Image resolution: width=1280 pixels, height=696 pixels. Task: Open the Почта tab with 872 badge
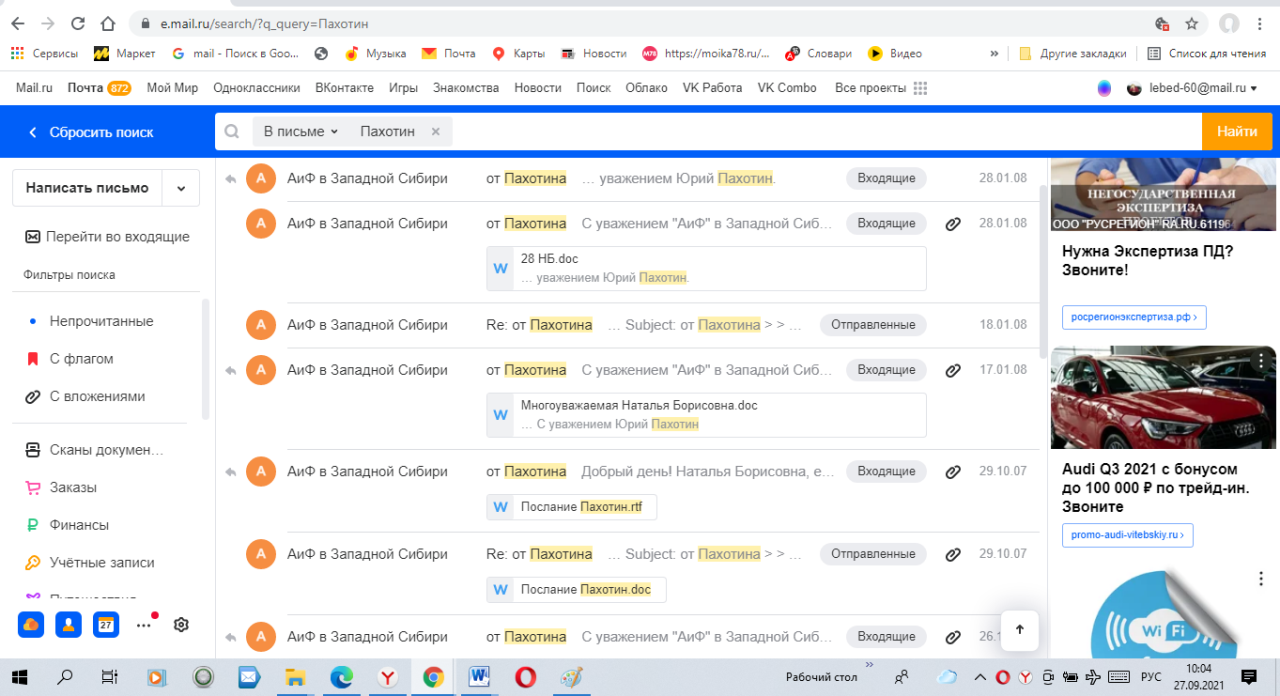coord(99,88)
